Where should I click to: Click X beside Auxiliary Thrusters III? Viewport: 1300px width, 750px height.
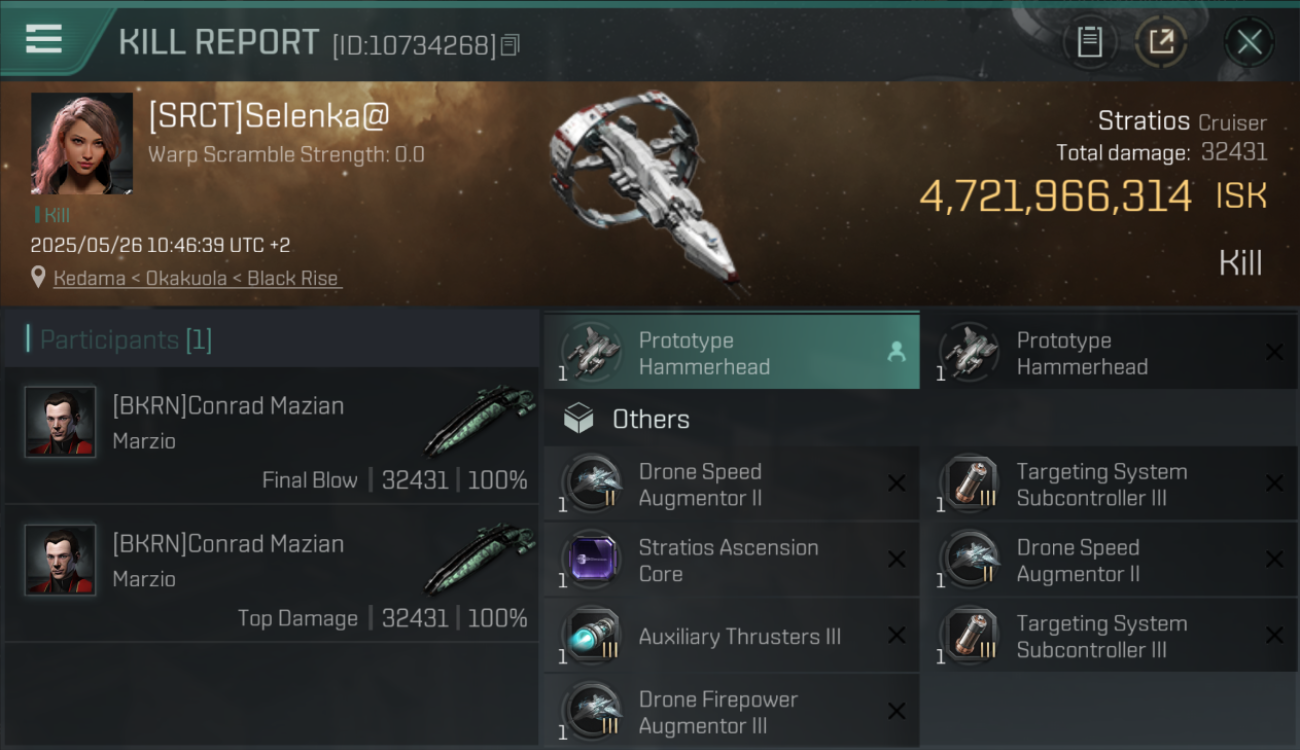[x=897, y=636]
